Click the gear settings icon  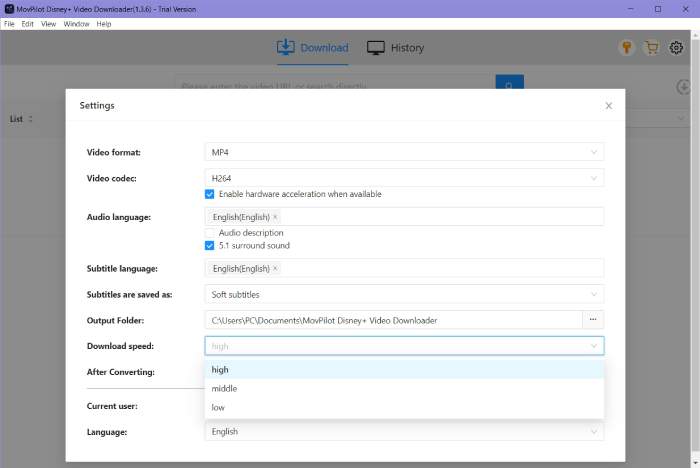coord(676,47)
